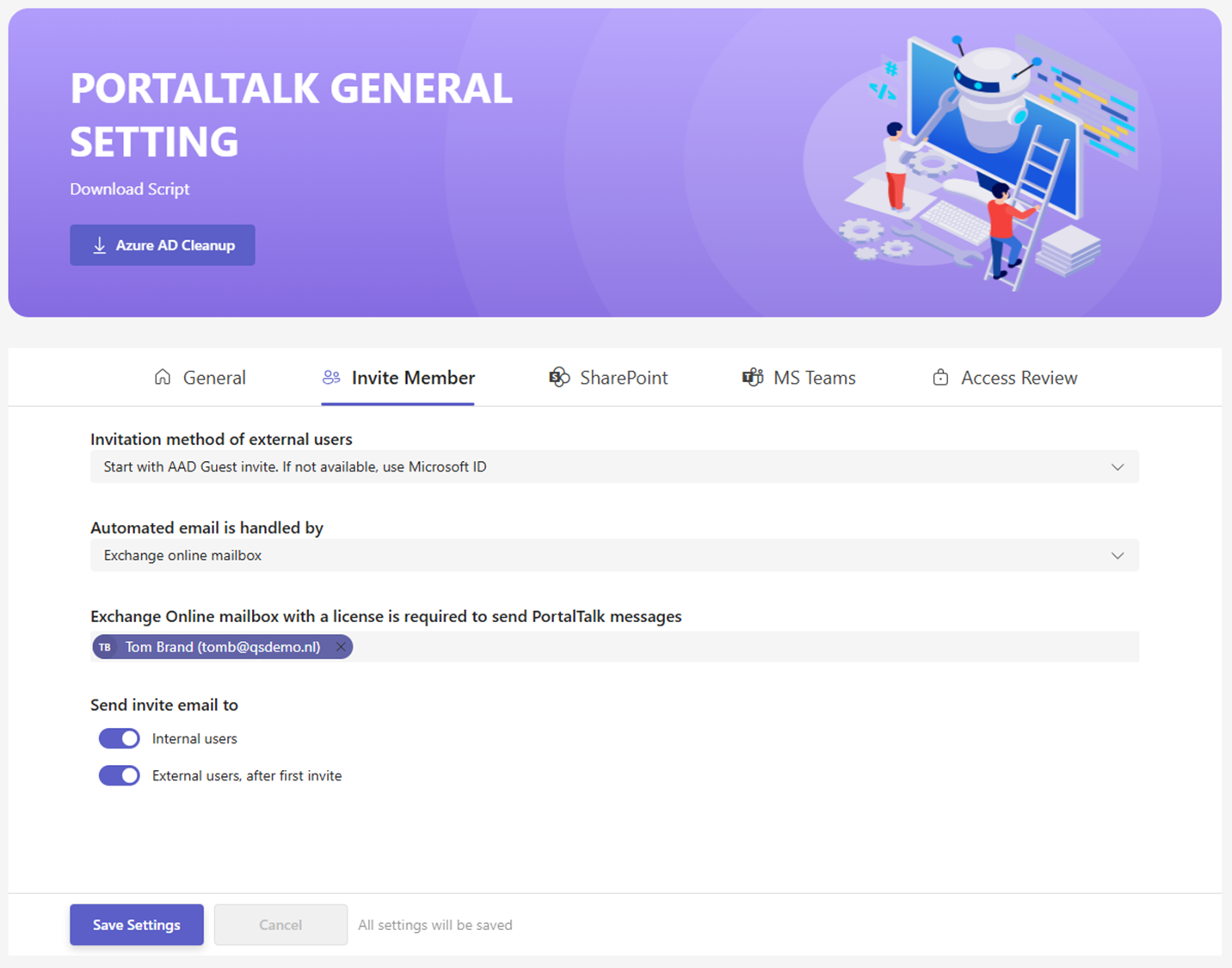Screen dimensions: 1232x968
Task: Click the Save Settings button
Action: point(137,925)
